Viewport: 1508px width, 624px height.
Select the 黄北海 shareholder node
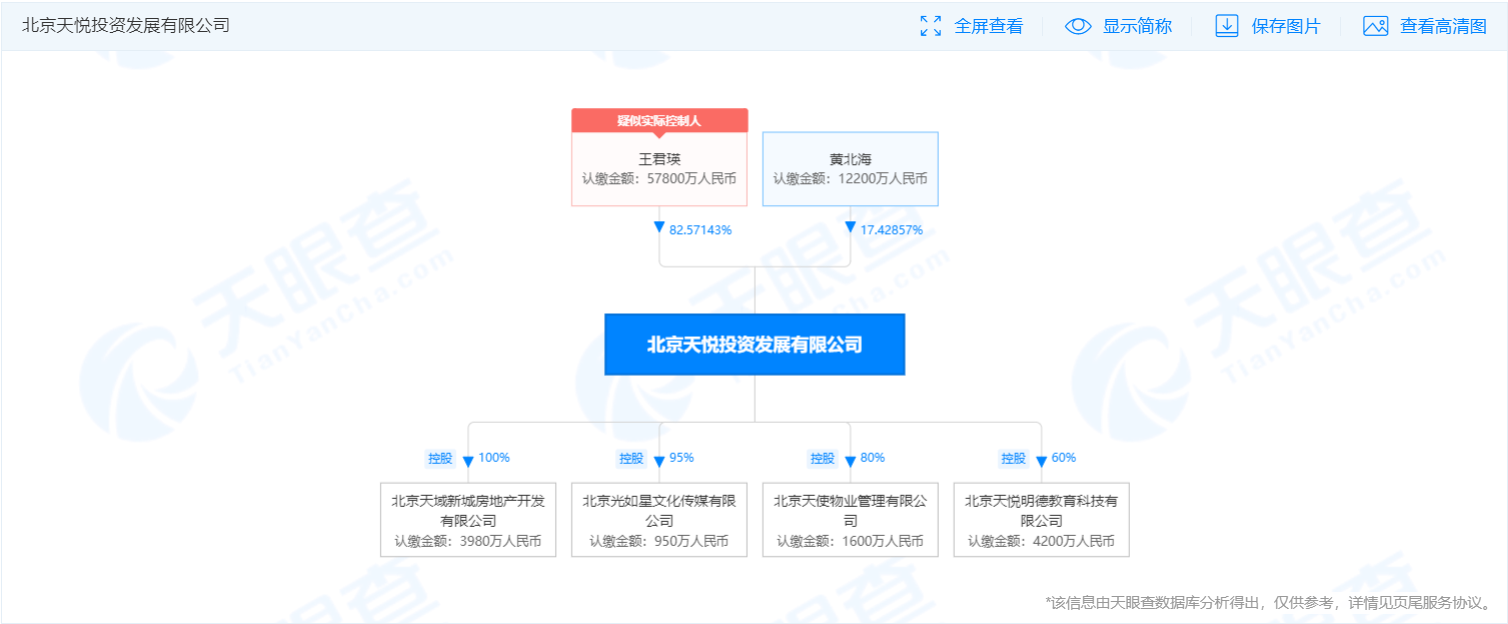[850, 168]
